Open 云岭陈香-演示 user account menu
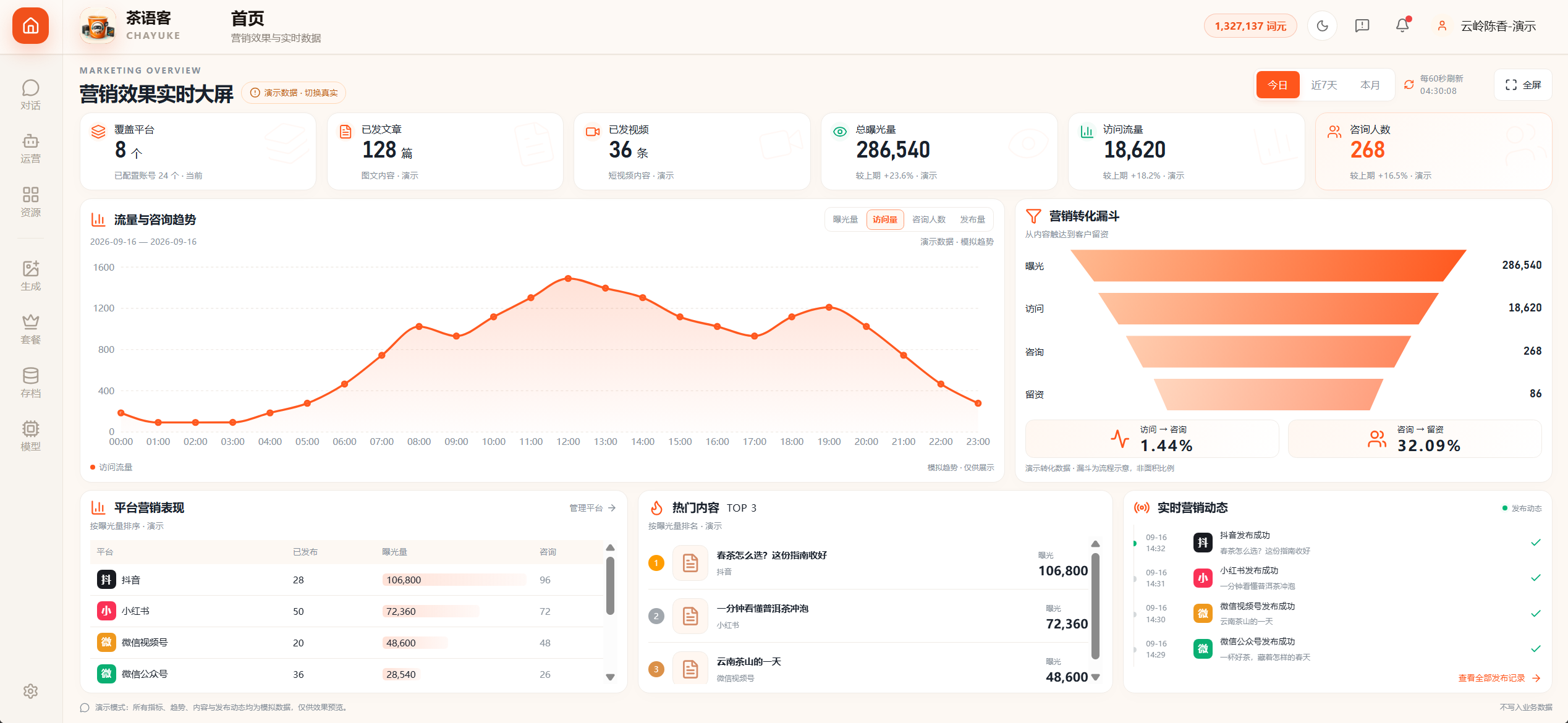Screen dimensions: 1568x723 tap(1489, 26)
